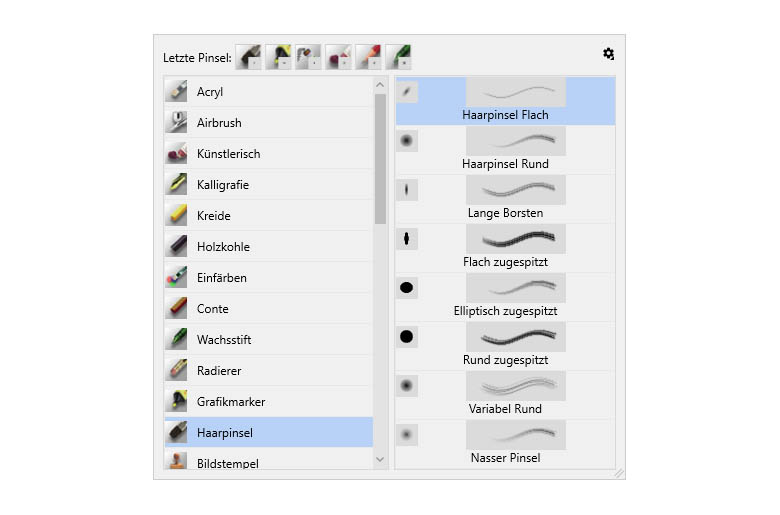780x515 pixels.
Task: Click category list scroll up arrow
Action: coord(380,85)
